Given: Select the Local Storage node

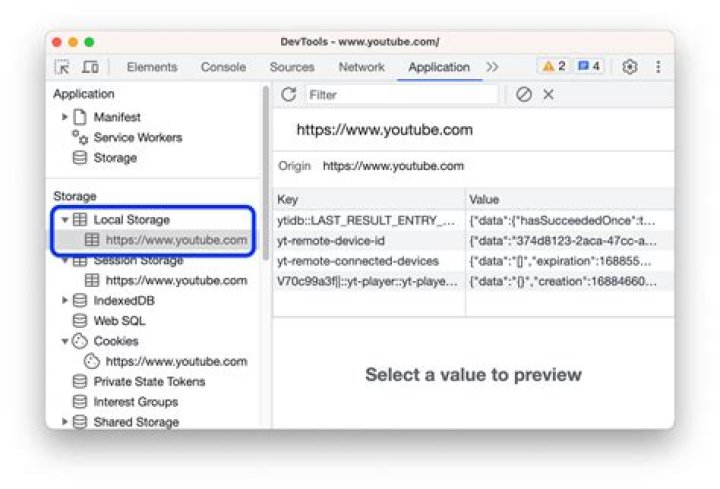Looking at the screenshot, I should pos(132,220).
